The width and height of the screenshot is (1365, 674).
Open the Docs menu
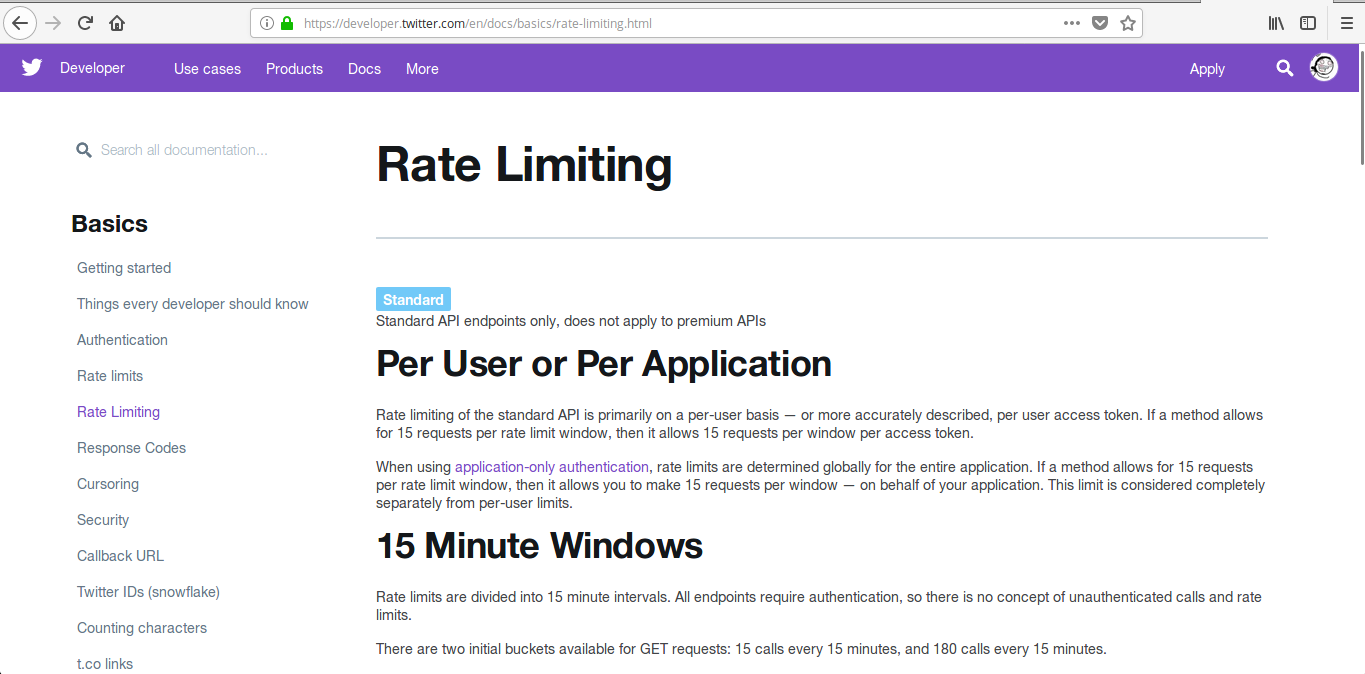(364, 69)
